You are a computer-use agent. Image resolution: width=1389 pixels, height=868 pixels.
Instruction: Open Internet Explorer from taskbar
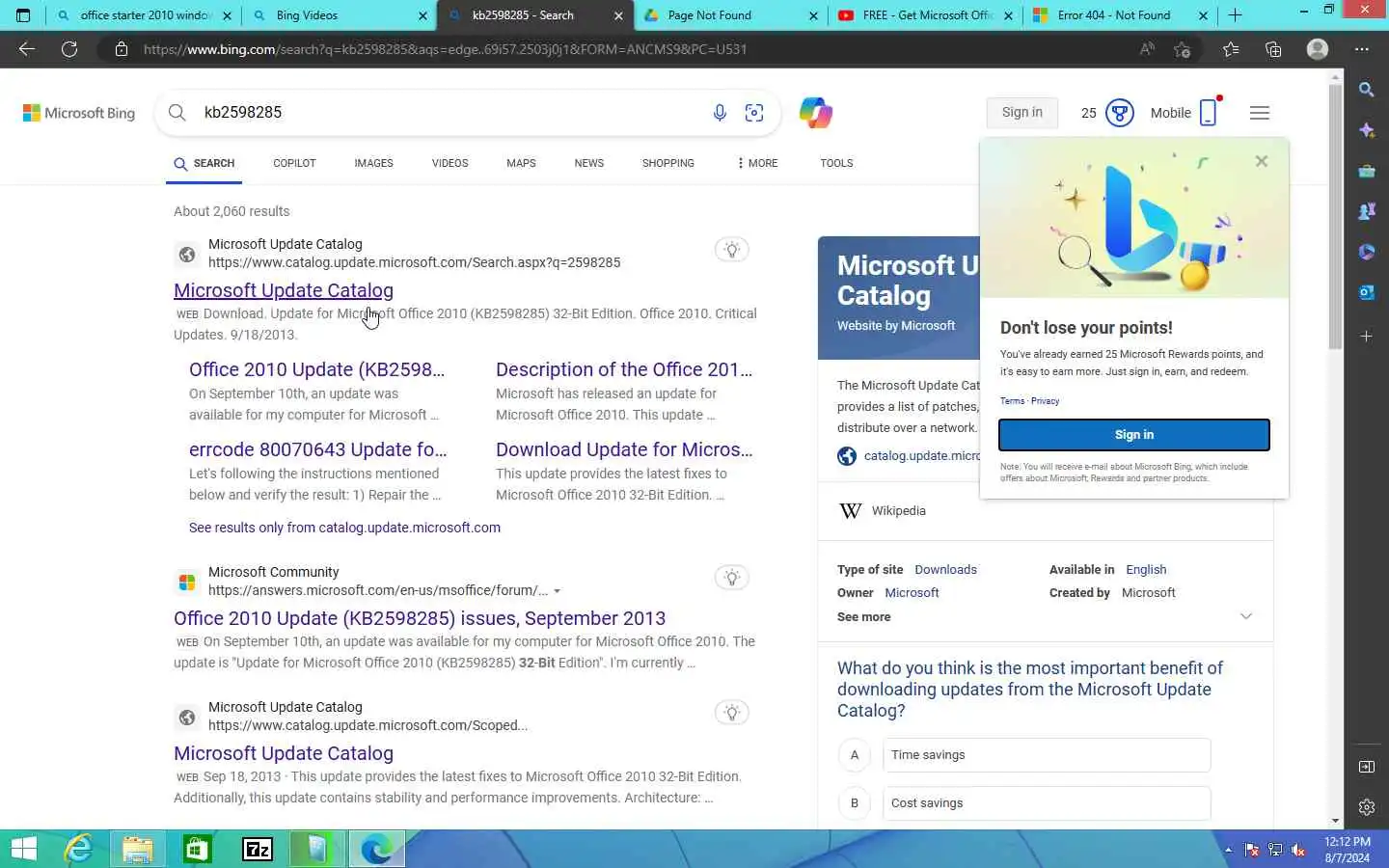point(78,849)
